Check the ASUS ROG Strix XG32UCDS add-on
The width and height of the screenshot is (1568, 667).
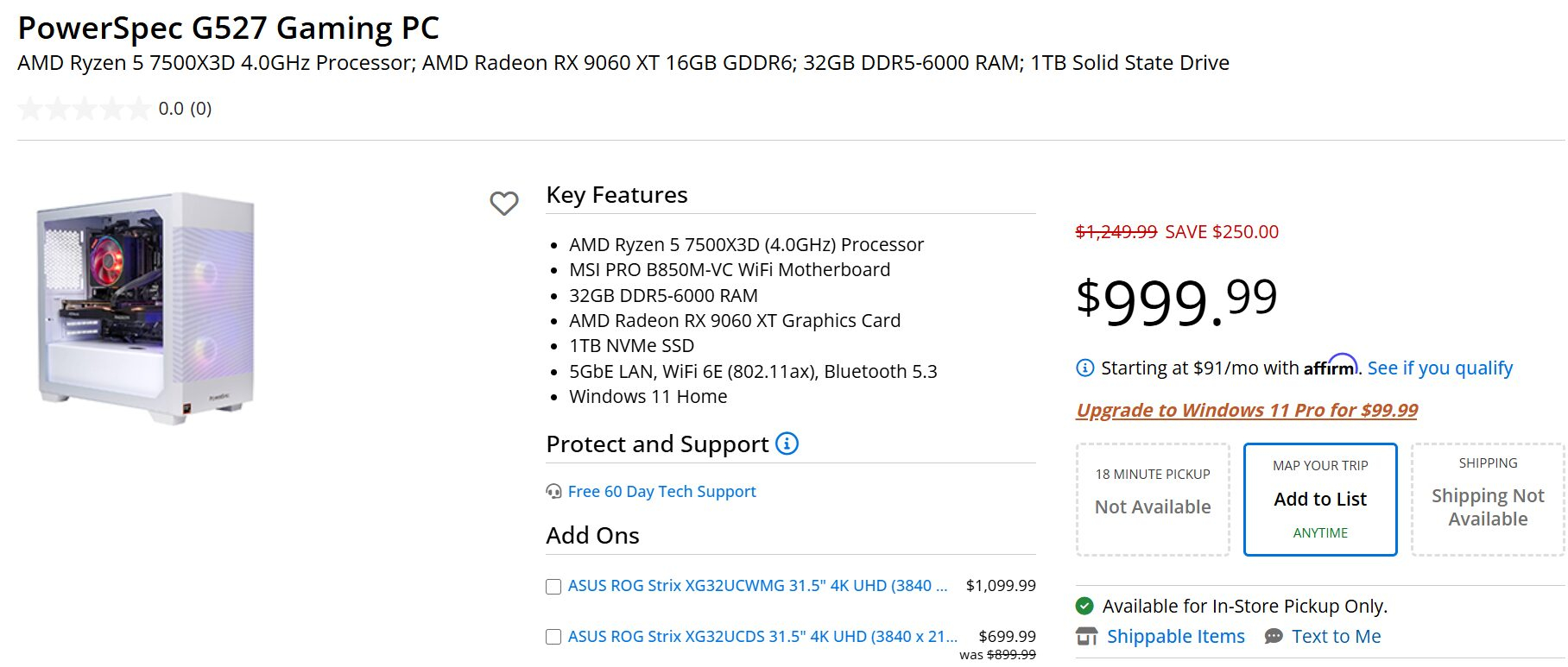tap(553, 638)
